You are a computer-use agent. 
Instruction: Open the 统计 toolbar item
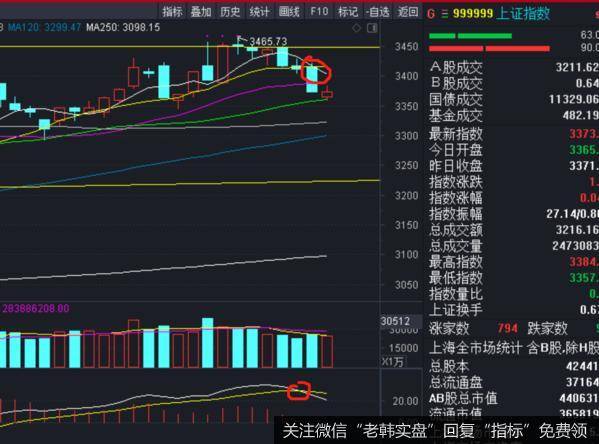point(259,12)
